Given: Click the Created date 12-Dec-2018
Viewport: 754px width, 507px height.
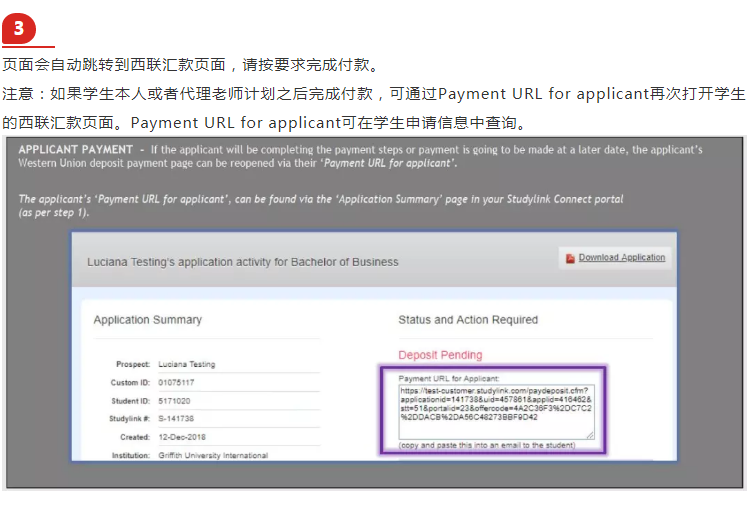Looking at the screenshot, I should point(182,437).
